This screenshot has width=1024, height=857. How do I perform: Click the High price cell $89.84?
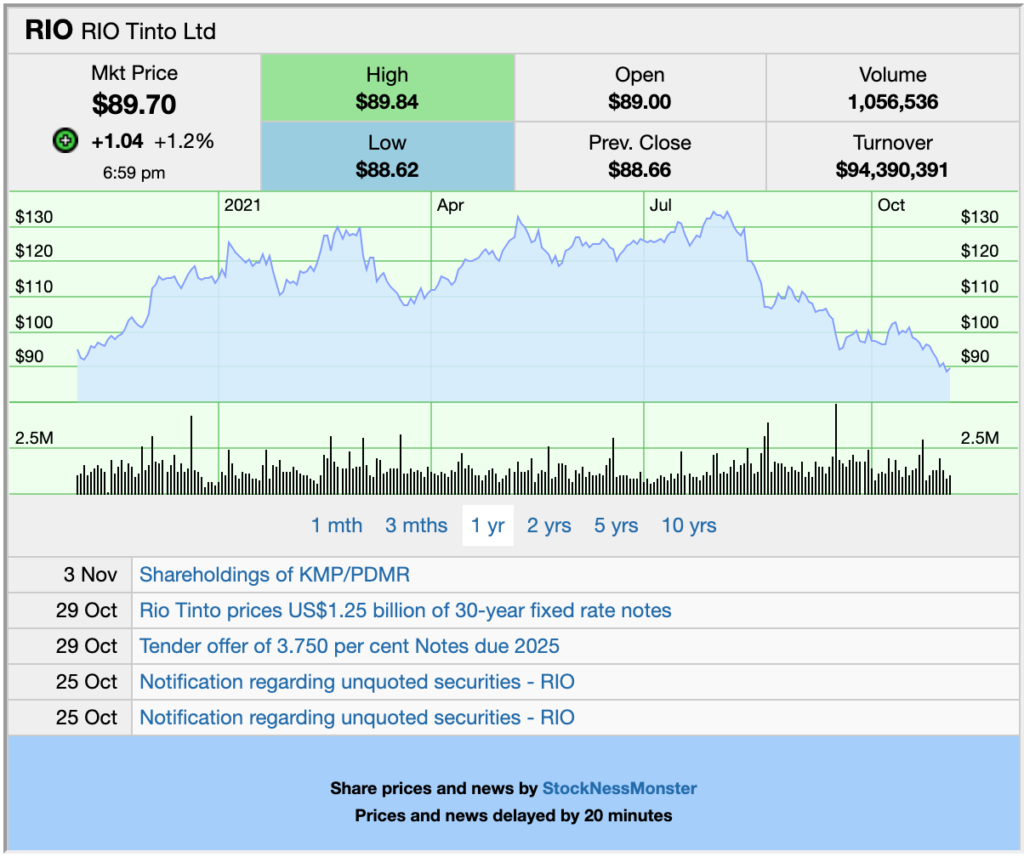point(387,88)
